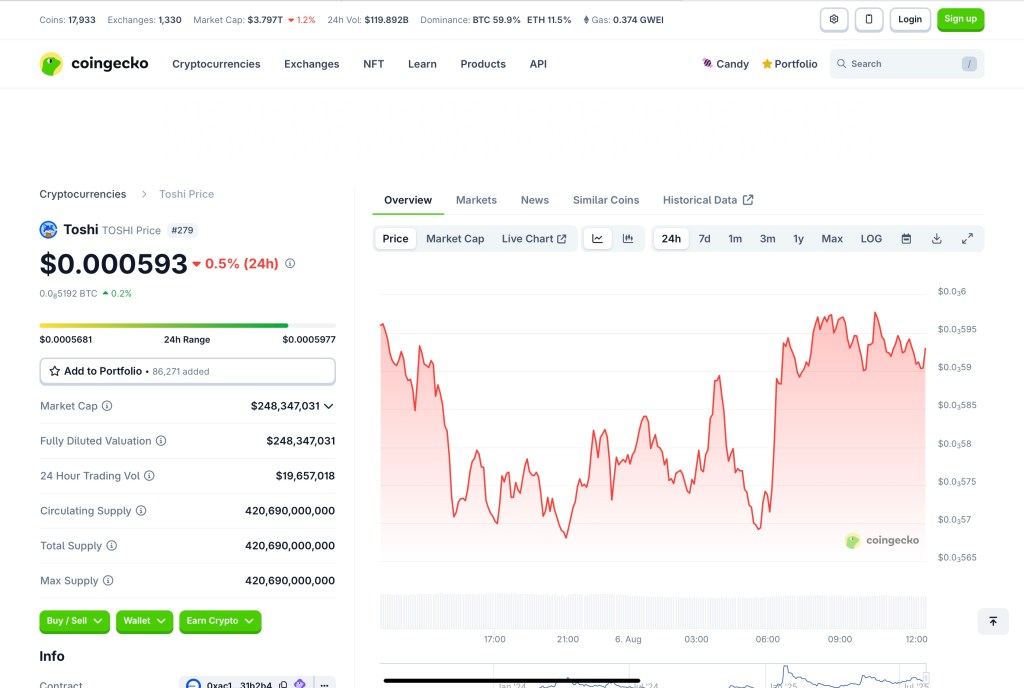Switch chart to Market Cap view
The height and width of the screenshot is (688, 1024).
[455, 239]
